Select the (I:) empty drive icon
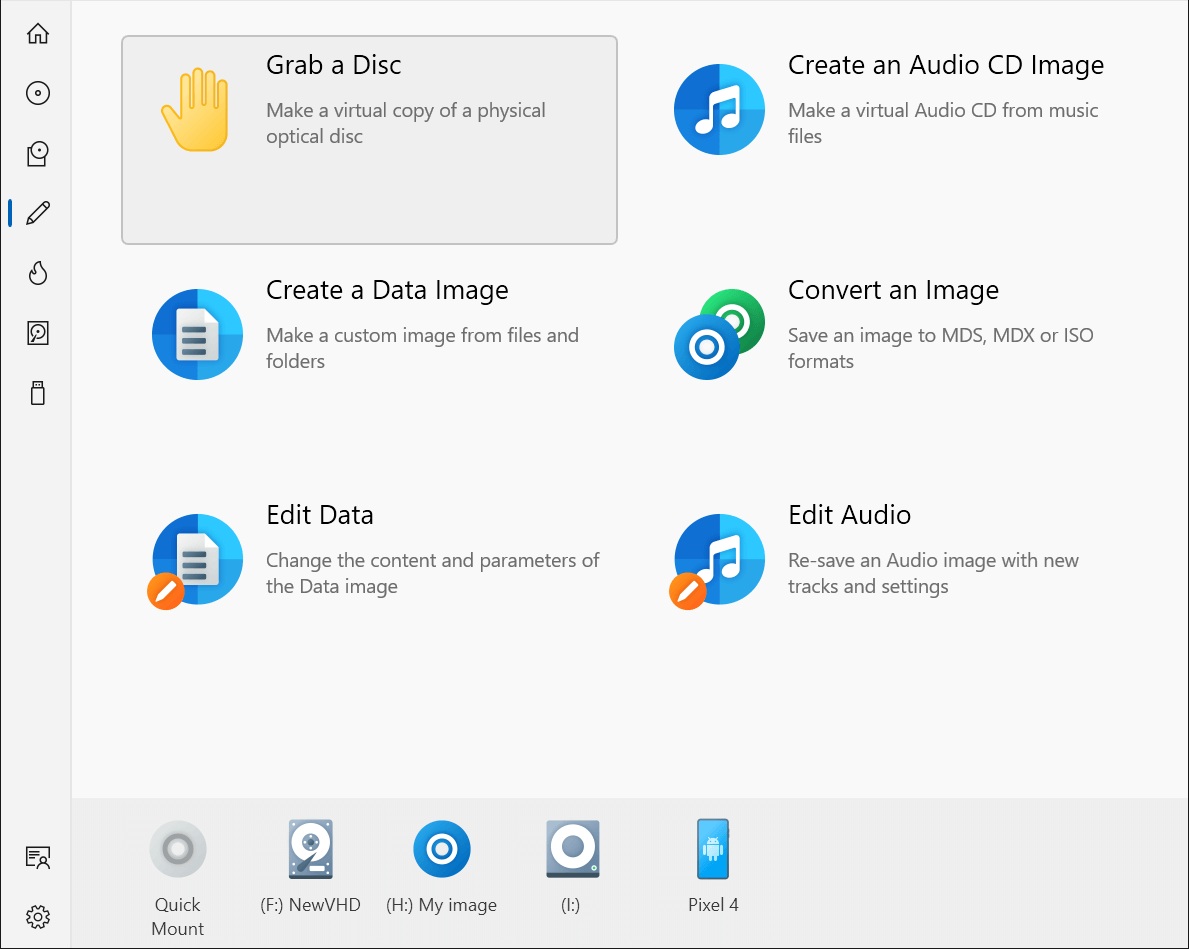 coord(573,849)
